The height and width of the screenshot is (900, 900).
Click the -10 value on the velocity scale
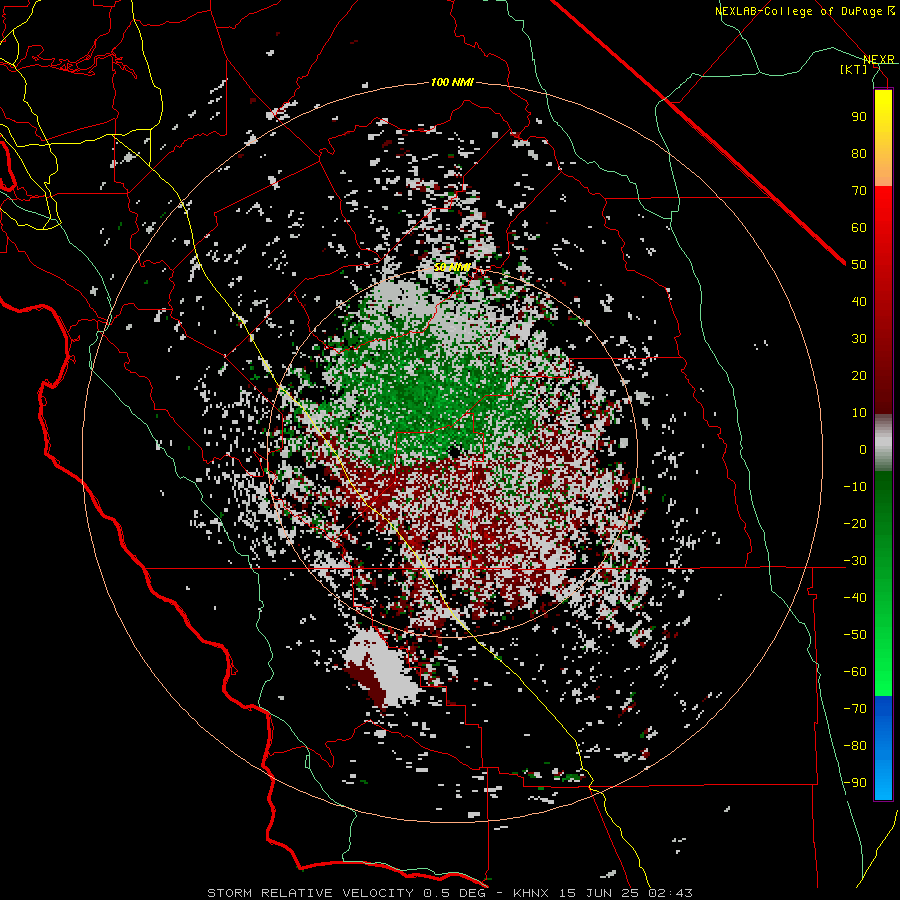click(855, 487)
